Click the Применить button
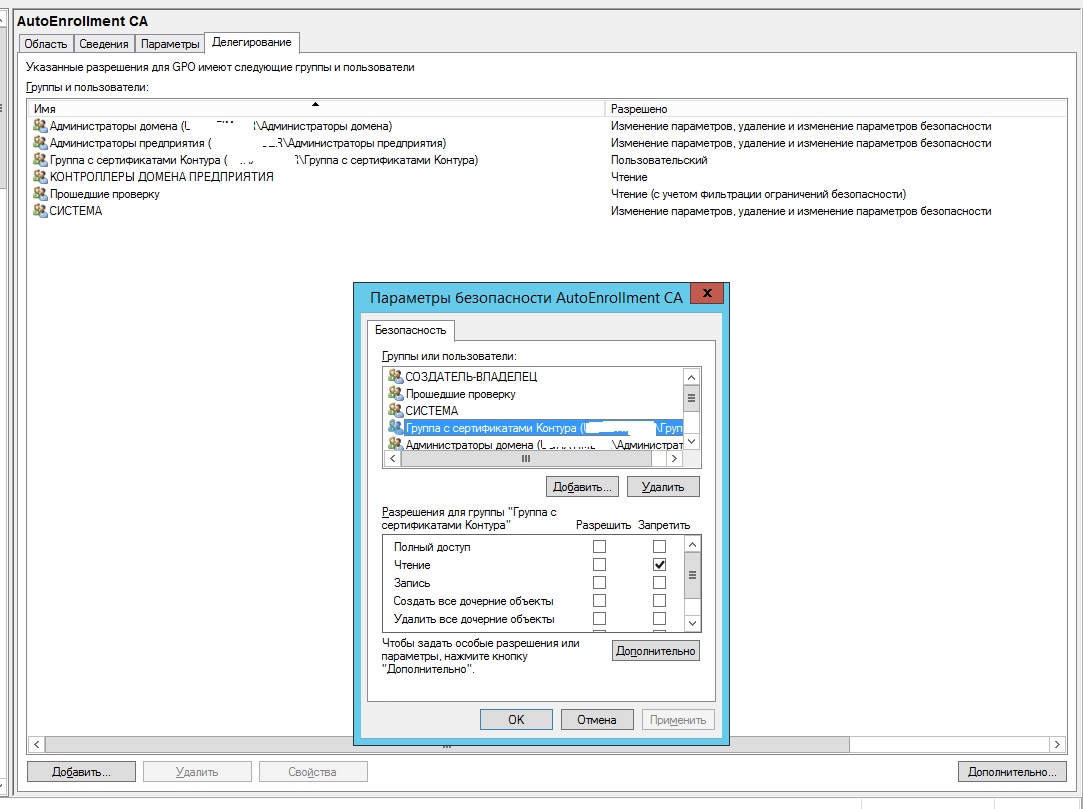Image resolution: width=1083 pixels, height=809 pixels. coord(678,719)
